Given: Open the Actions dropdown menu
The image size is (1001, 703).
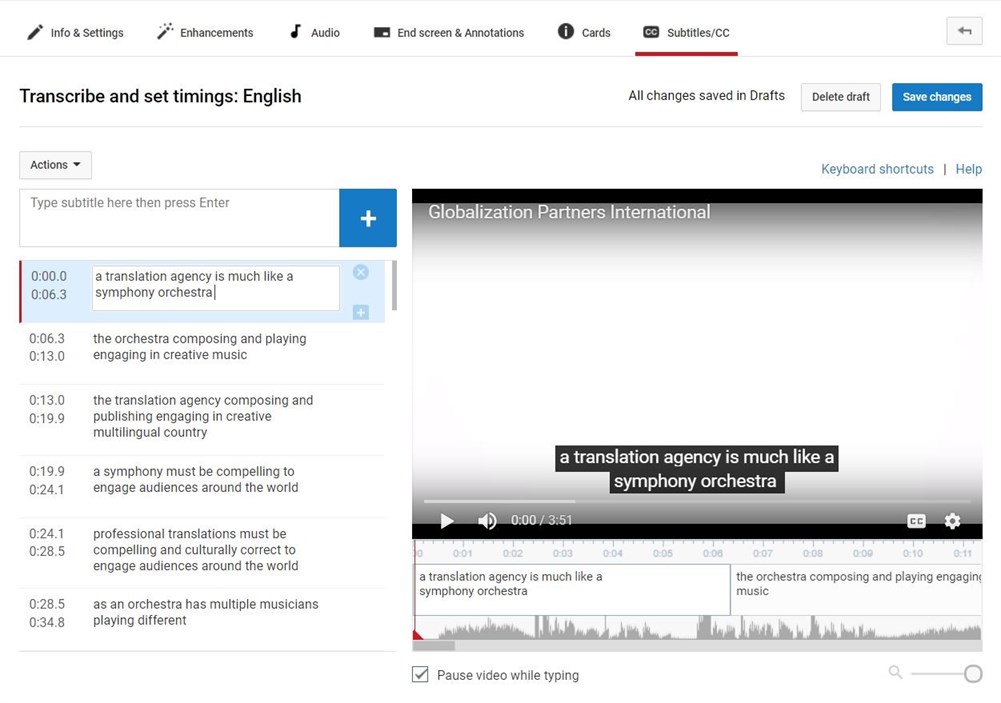Looking at the screenshot, I should 55,164.
